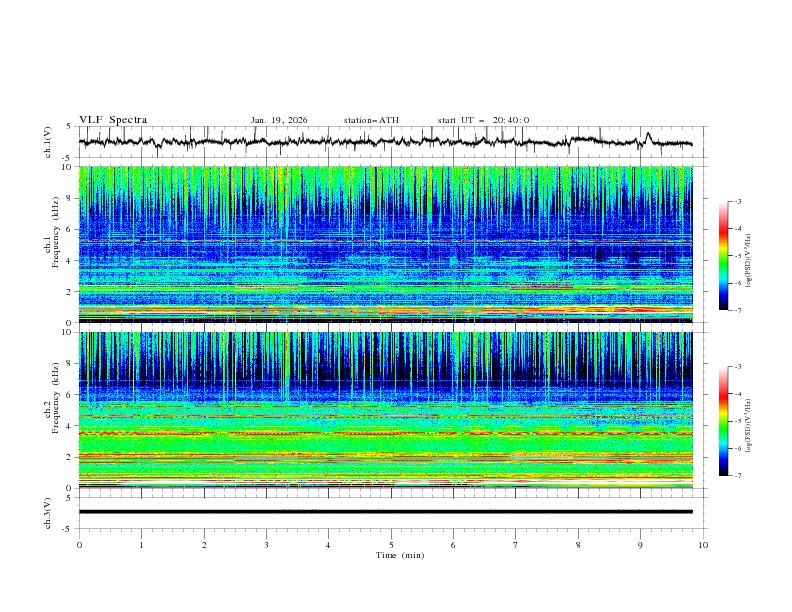Click the "-3" label on ch.1 color bar
792x612 pixels.
click(737, 201)
